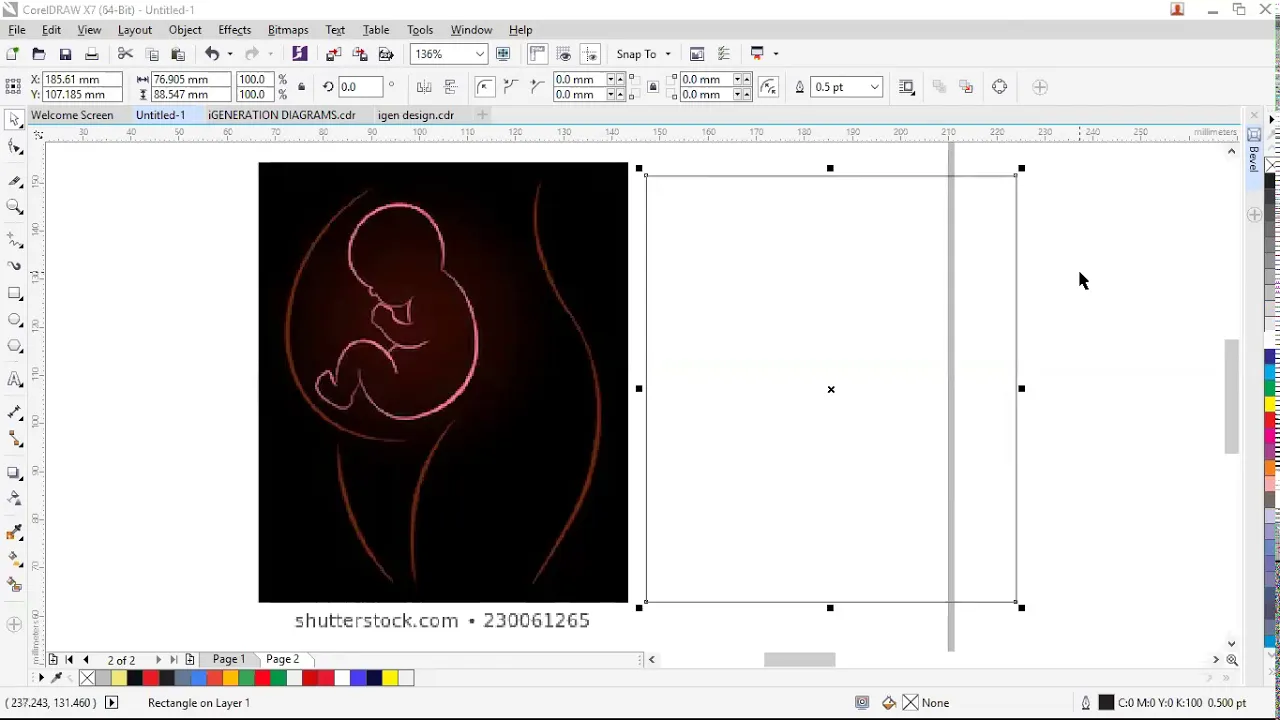Expand the Undo history arrow
The width and height of the screenshot is (1280, 720).
click(x=229, y=54)
